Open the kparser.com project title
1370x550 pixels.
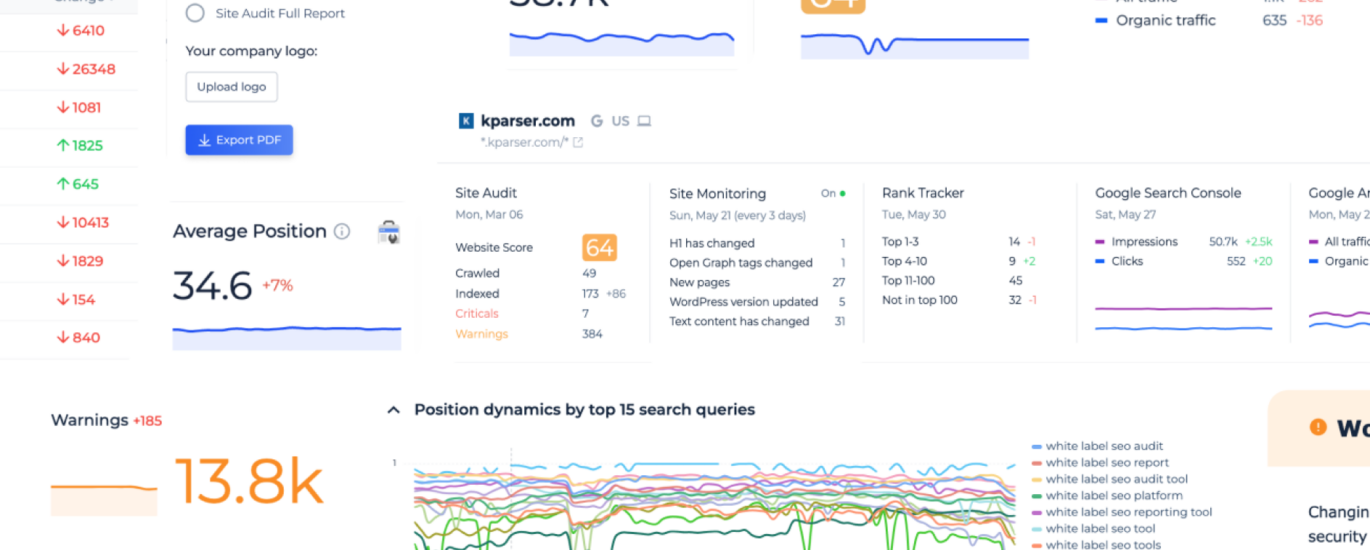click(x=528, y=121)
